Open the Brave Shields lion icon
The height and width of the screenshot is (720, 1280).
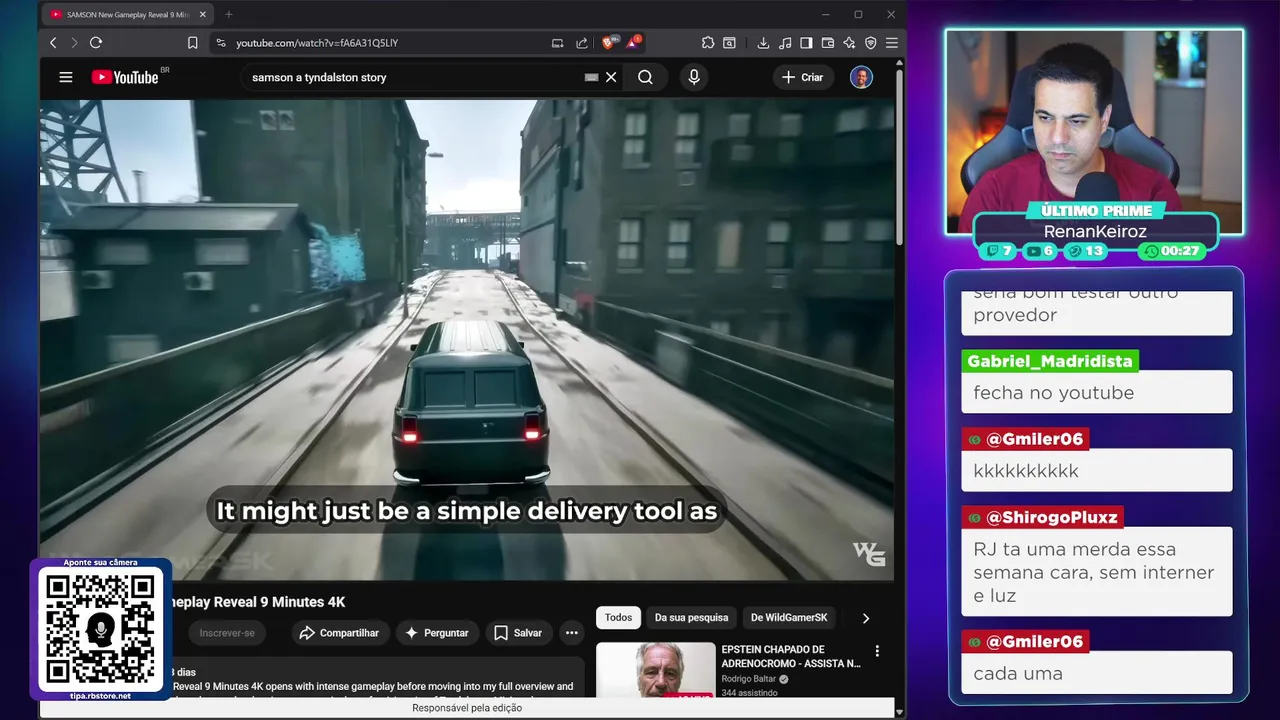click(x=608, y=43)
